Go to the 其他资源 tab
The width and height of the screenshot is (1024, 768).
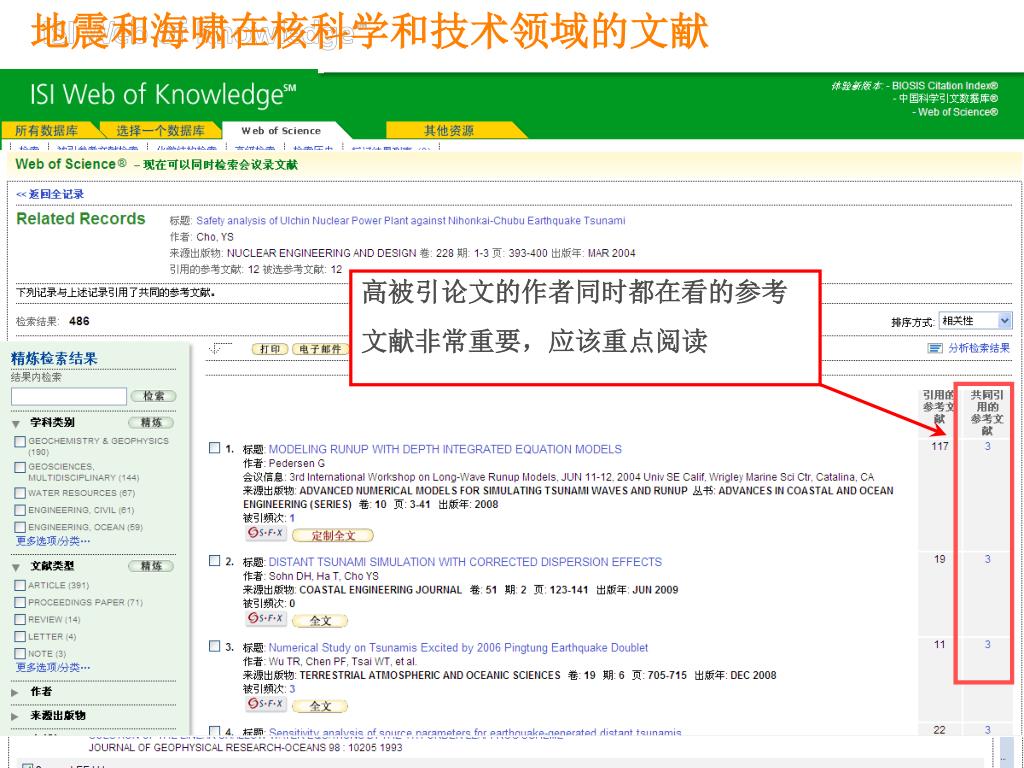(449, 130)
